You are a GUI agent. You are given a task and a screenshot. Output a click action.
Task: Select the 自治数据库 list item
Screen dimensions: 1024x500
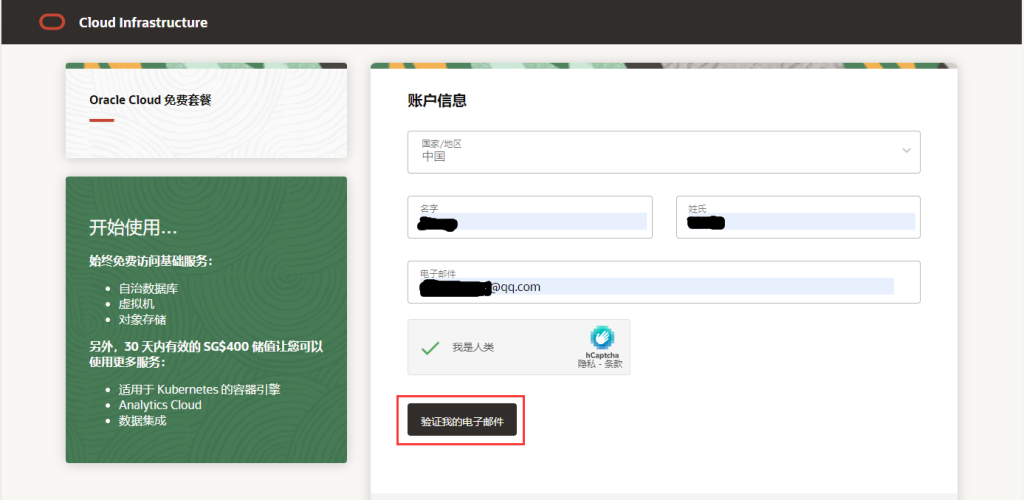coord(148,289)
